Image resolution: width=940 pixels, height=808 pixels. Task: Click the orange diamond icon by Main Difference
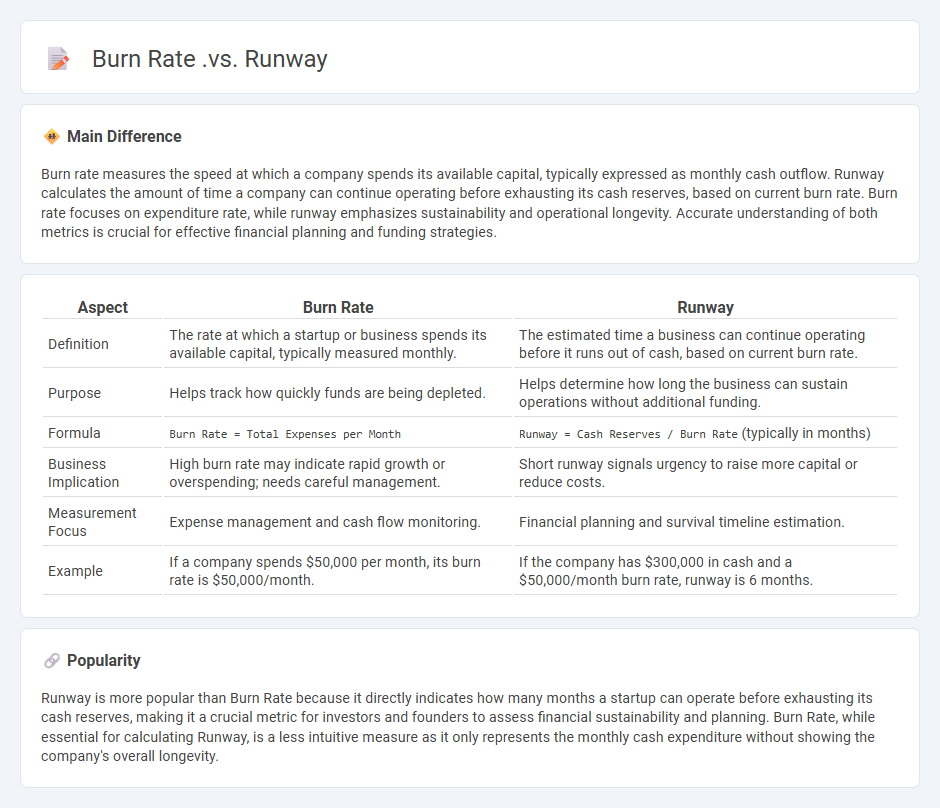point(52,137)
